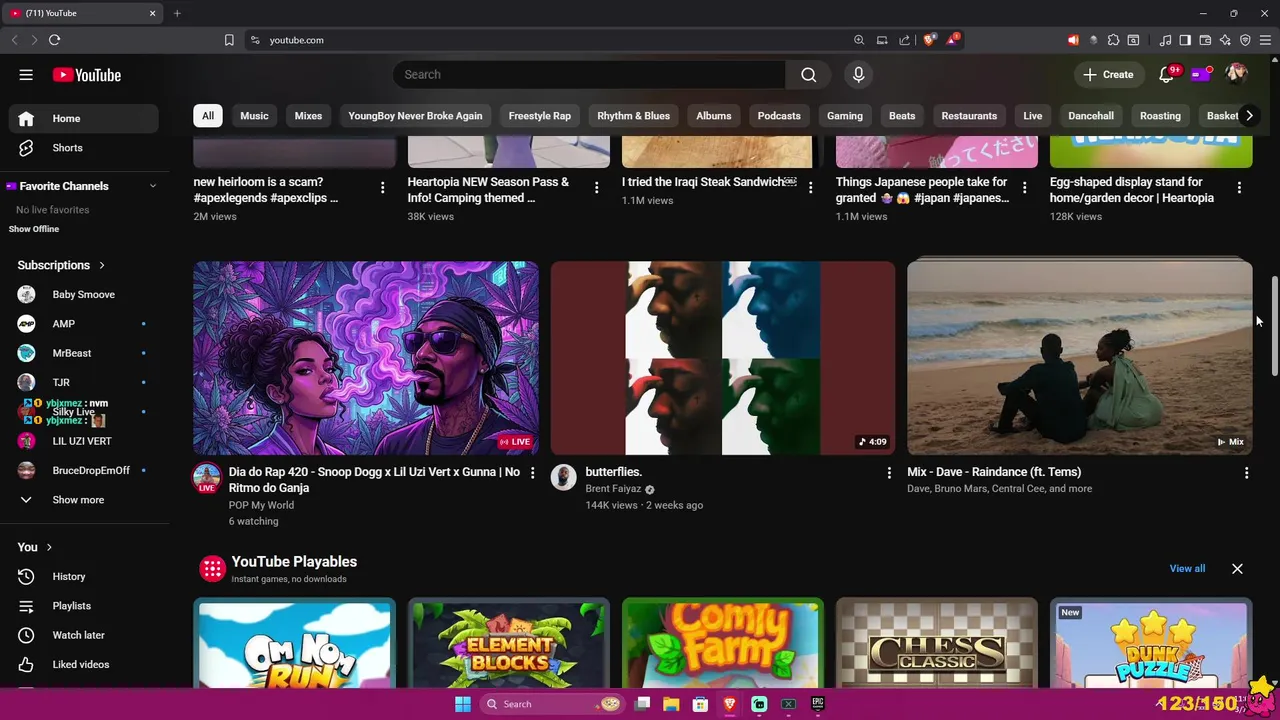The image size is (1280, 720).
Task: Open Playlists in the sidebar
Action: pos(84,606)
